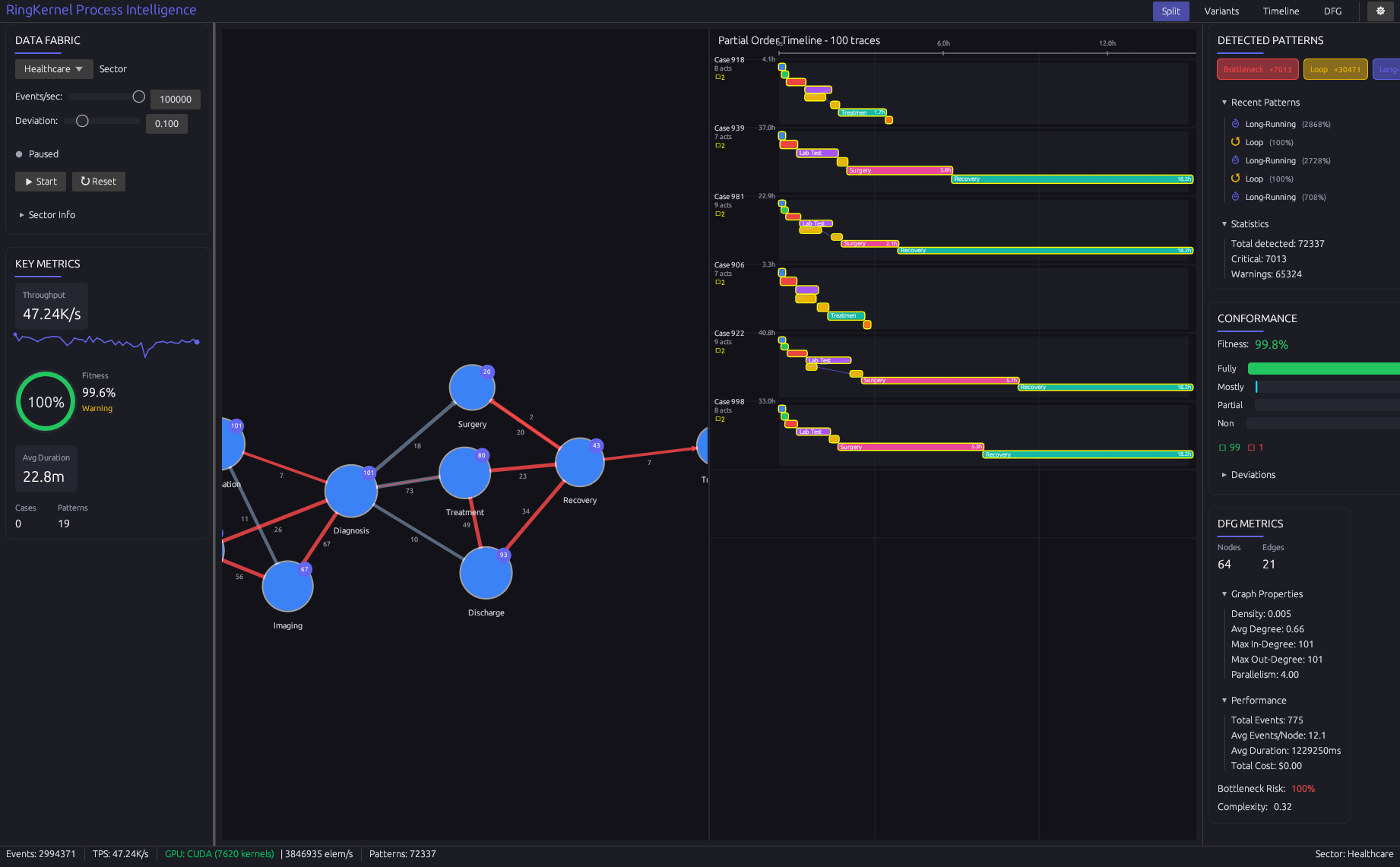Viewport: 1400px width, 867px height.
Task: Click the yellow Loop icon in Recent Patterns
Action: click(x=1235, y=142)
